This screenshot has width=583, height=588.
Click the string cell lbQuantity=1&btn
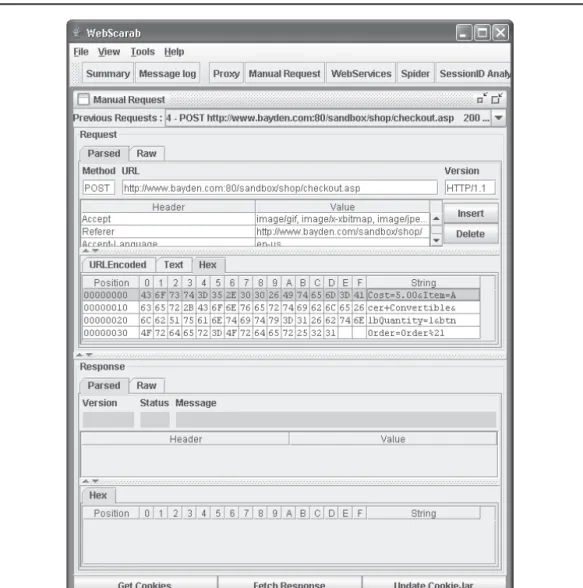(423, 321)
